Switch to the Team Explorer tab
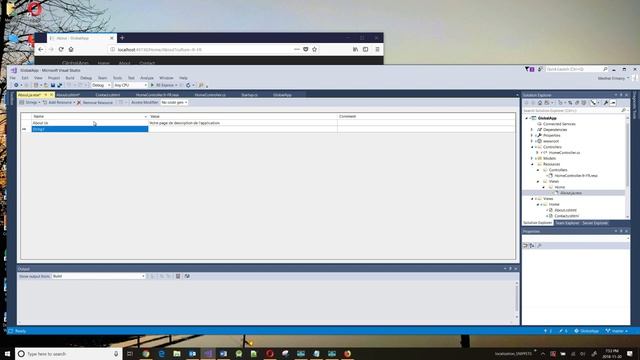Screen dimensions: 640x360 [567, 223]
